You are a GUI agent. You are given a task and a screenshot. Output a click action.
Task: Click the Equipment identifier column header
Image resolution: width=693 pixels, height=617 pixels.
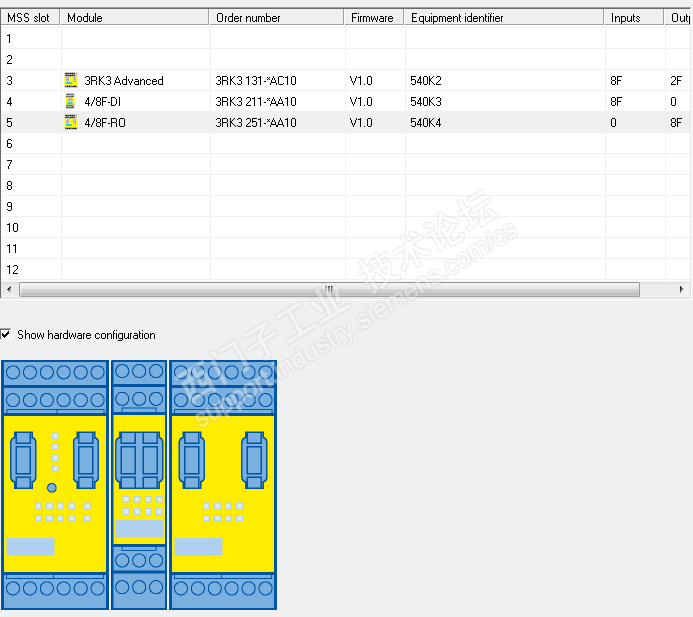(504, 18)
